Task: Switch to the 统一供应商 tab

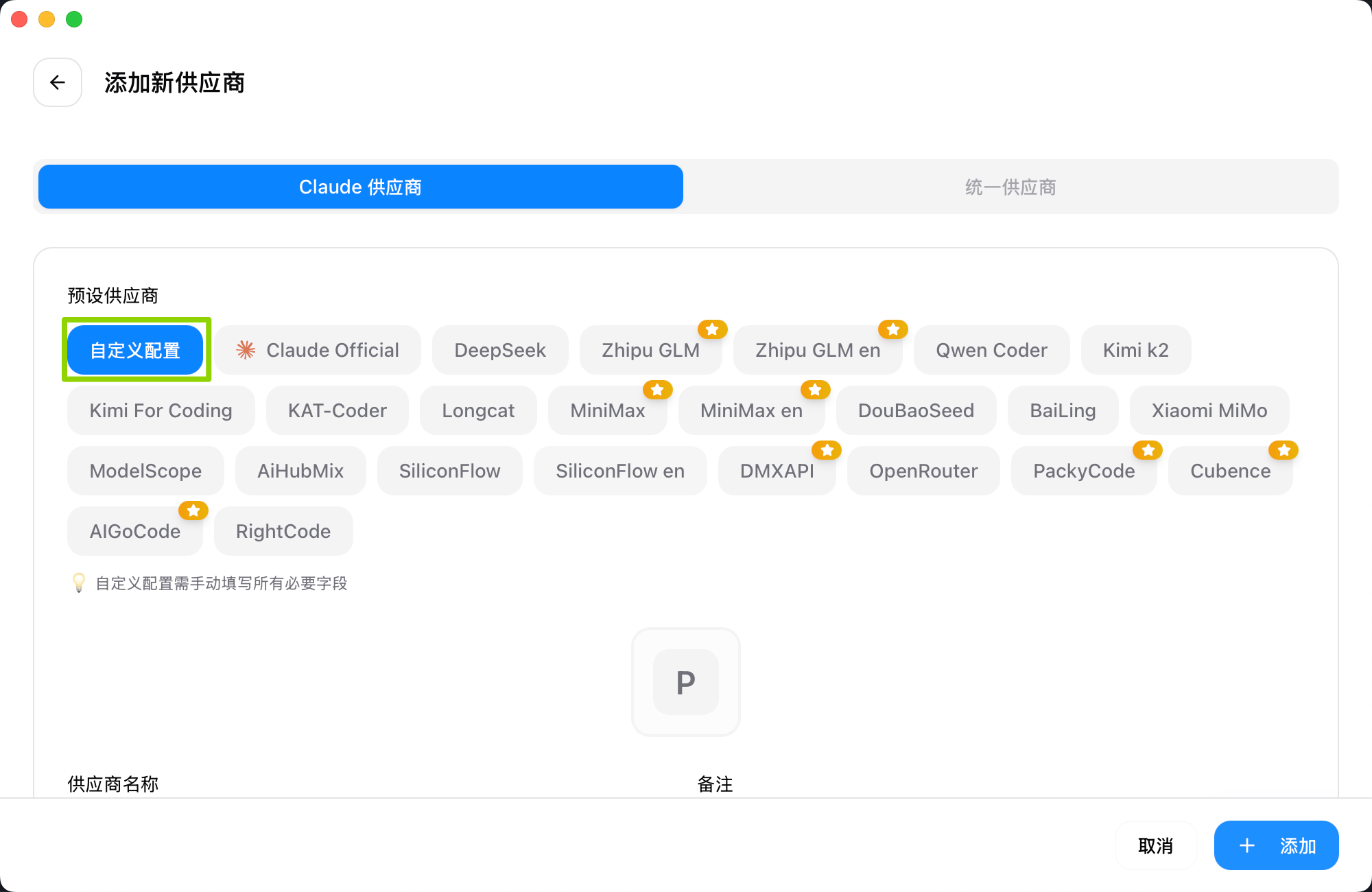Action: tap(1010, 187)
